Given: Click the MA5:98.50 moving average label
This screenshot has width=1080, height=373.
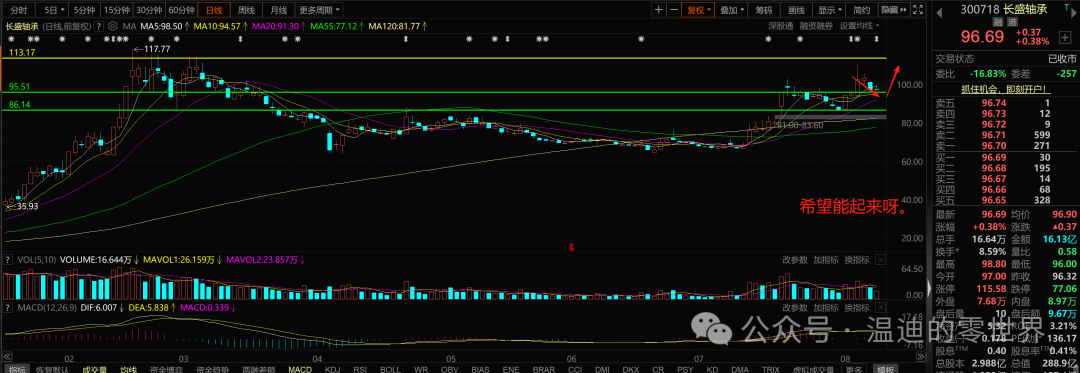Looking at the screenshot, I should [163, 26].
